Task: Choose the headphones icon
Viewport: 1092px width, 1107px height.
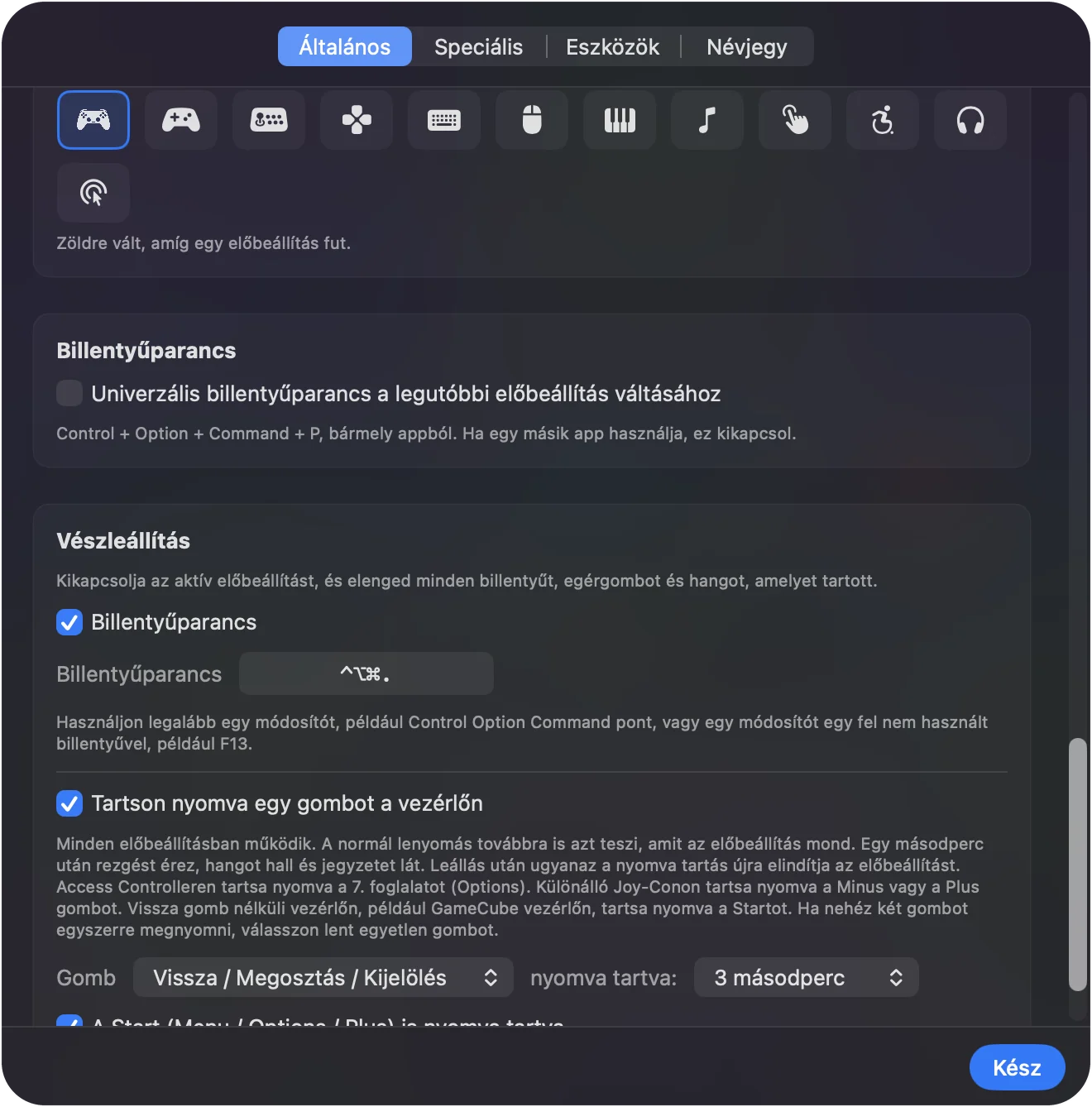Action: pyautogui.click(x=970, y=120)
